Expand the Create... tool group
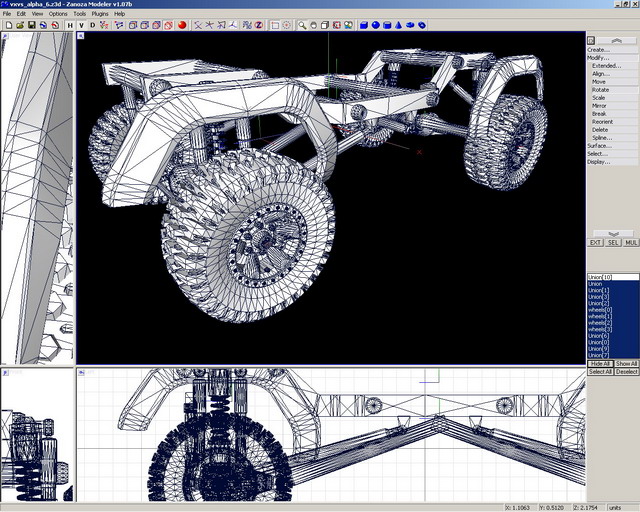Screen dimensions: 640x512 click(598, 49)
